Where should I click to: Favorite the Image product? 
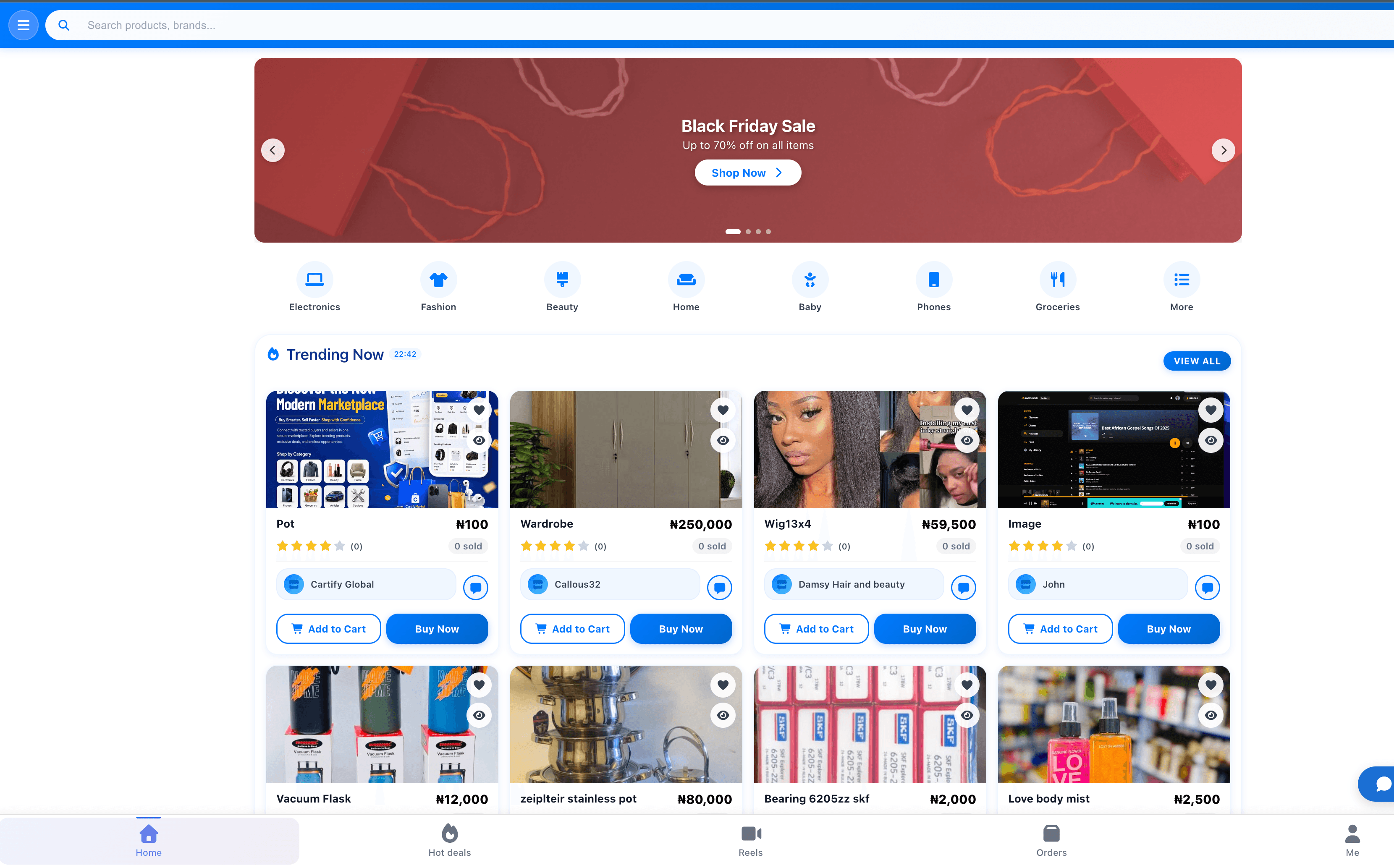[x=1211, y=410]
